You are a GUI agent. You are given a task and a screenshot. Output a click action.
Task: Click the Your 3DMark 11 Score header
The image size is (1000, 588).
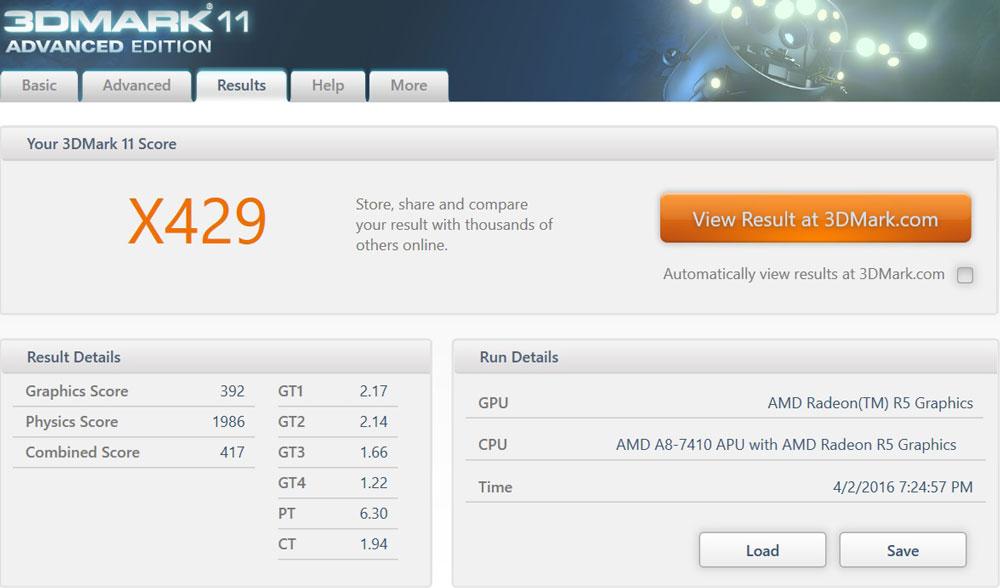tap(102, 144)
